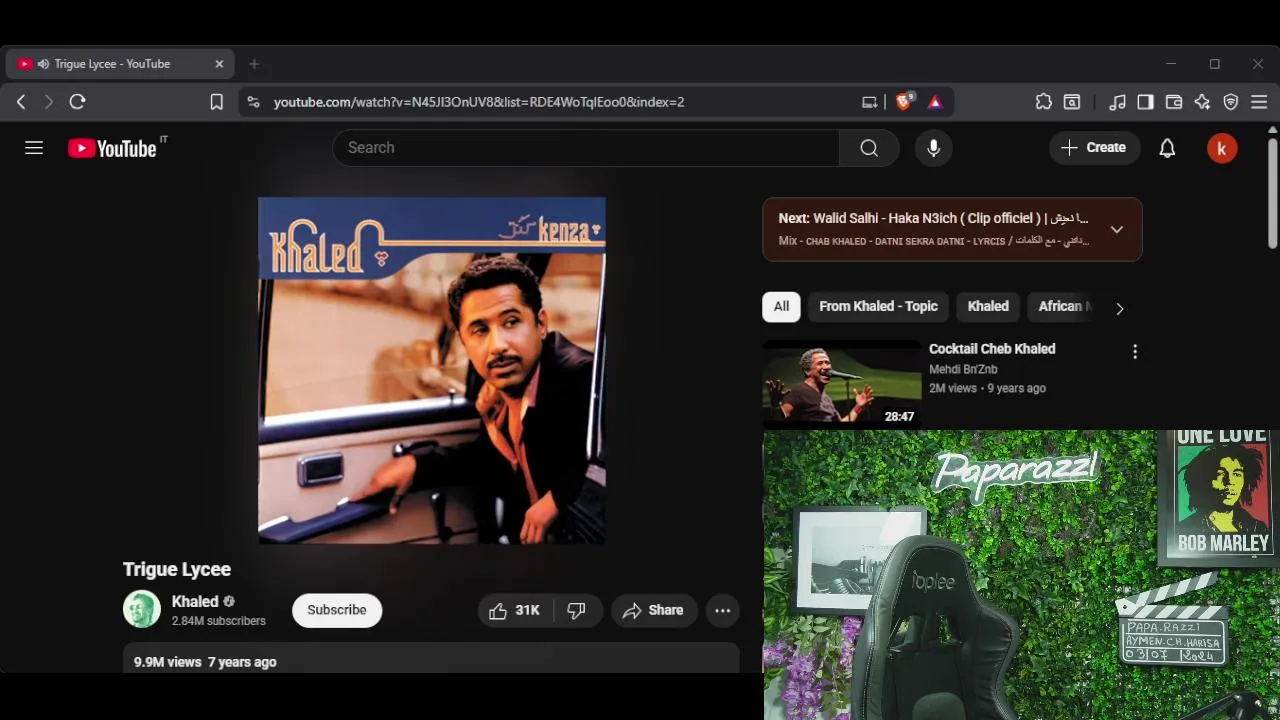
Task: Open a new browser tab
Action: click(x=254, y=64)
